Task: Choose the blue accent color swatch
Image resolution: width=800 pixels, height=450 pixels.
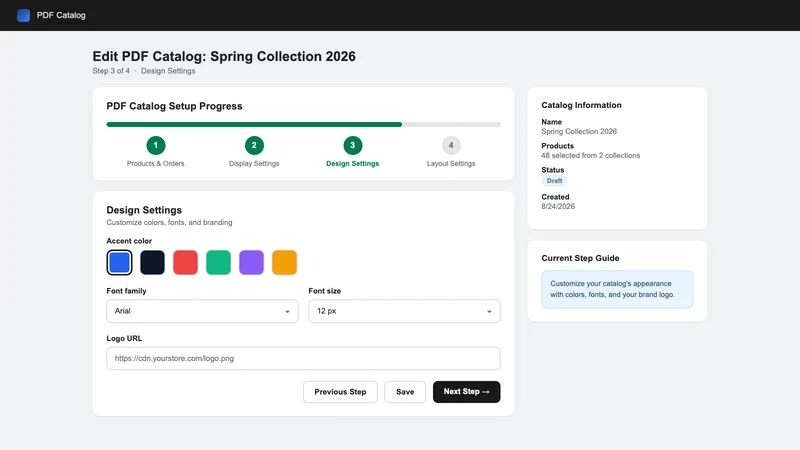Action: (119, 262)
